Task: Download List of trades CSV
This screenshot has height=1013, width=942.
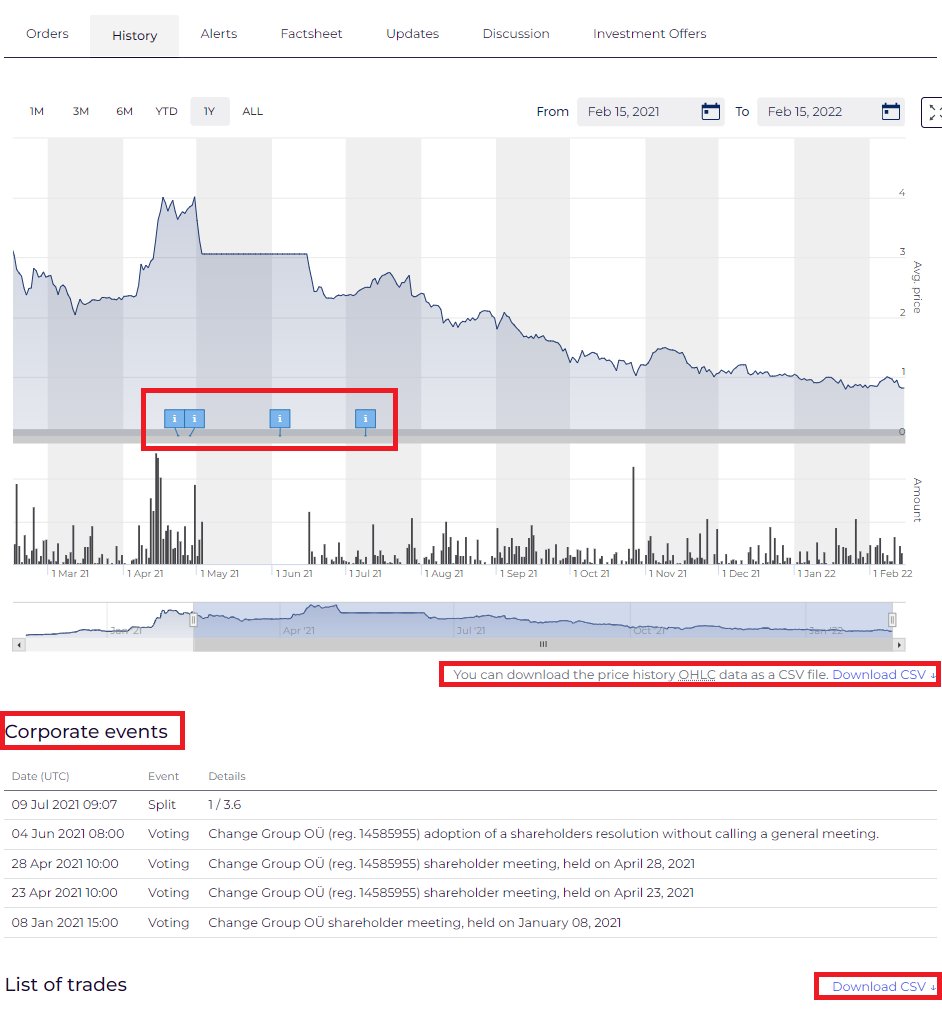Action: tap(883, 987)
